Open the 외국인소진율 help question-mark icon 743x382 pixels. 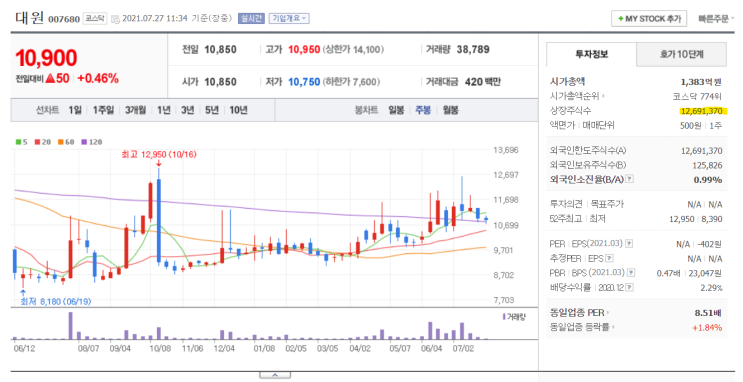click(x=629, y=179)
